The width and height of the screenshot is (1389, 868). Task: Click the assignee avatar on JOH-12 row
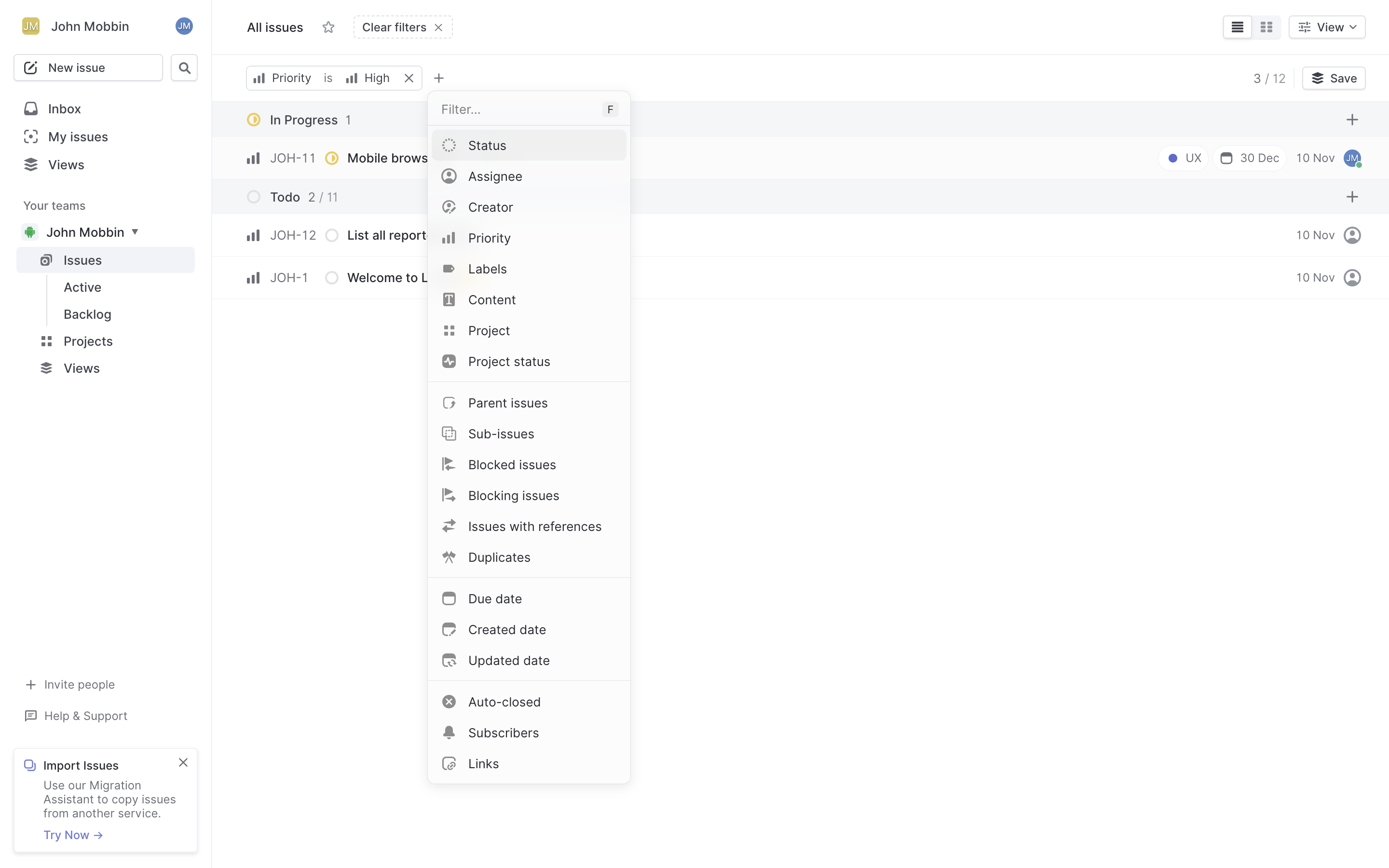coord(1352,235)
